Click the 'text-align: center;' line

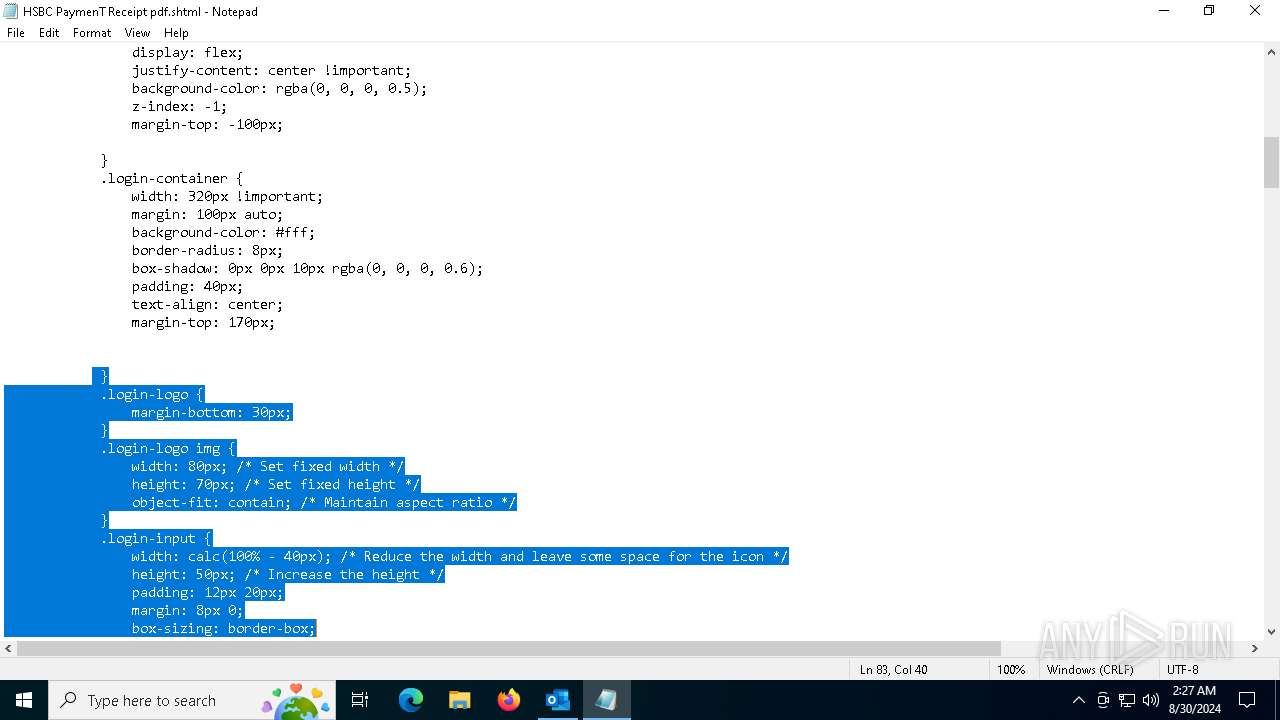coord(207,304)
